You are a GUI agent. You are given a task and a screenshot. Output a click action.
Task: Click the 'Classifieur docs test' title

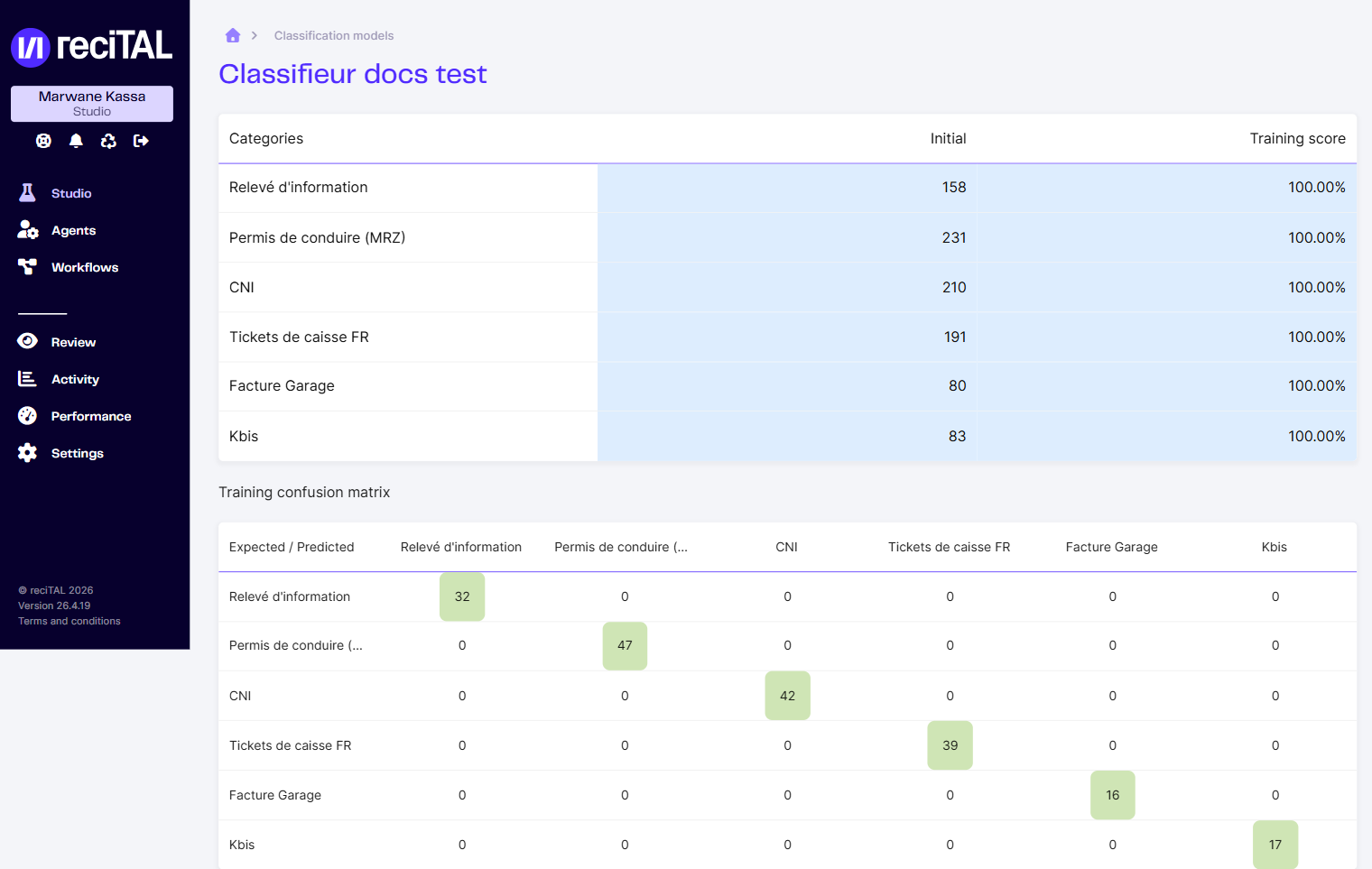point(353,74)
